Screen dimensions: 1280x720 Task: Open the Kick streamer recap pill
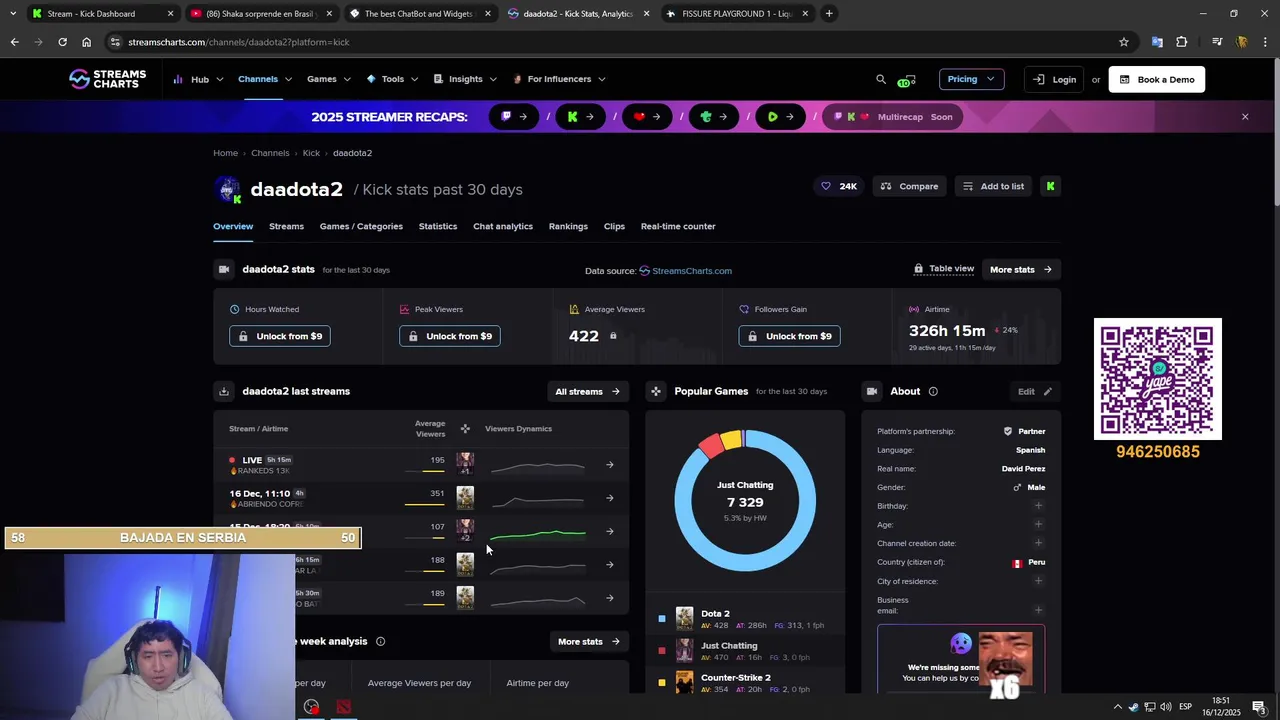(581, 117)
